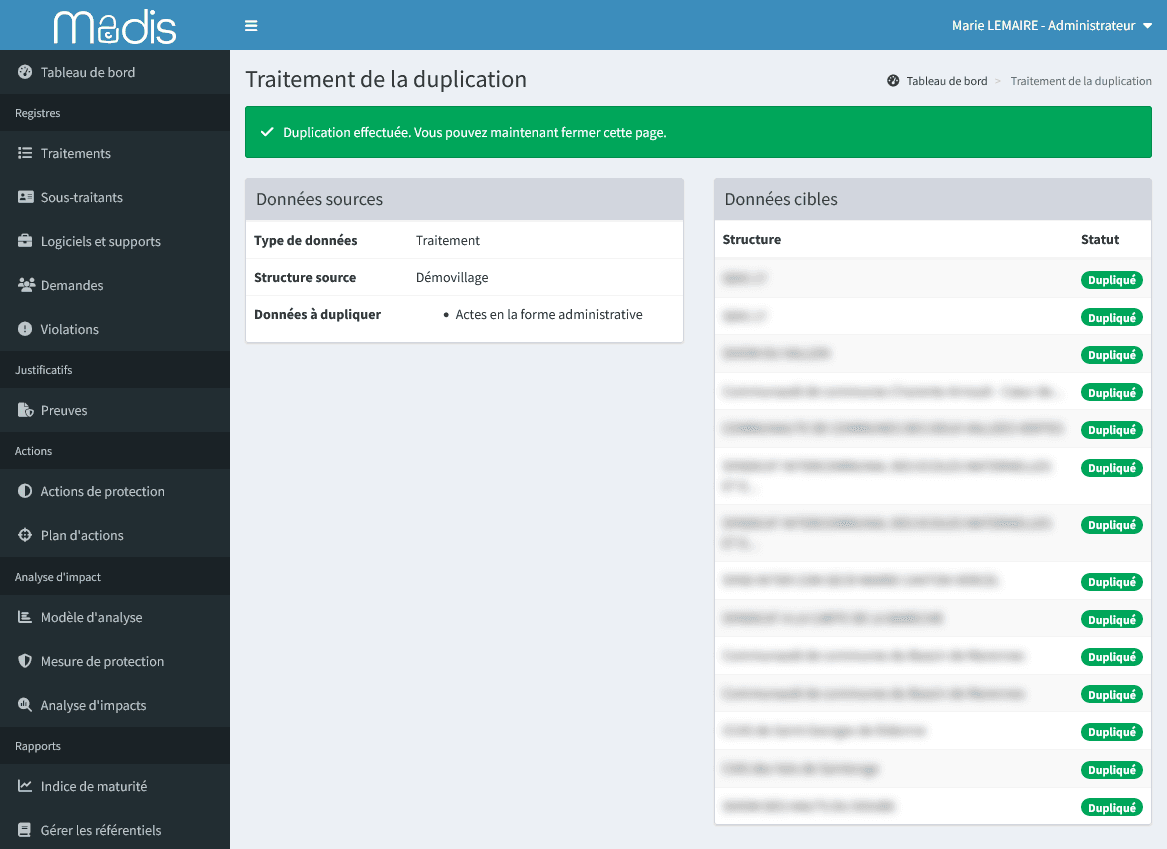Open Modèle d'analyse menu item

(91, 617)
